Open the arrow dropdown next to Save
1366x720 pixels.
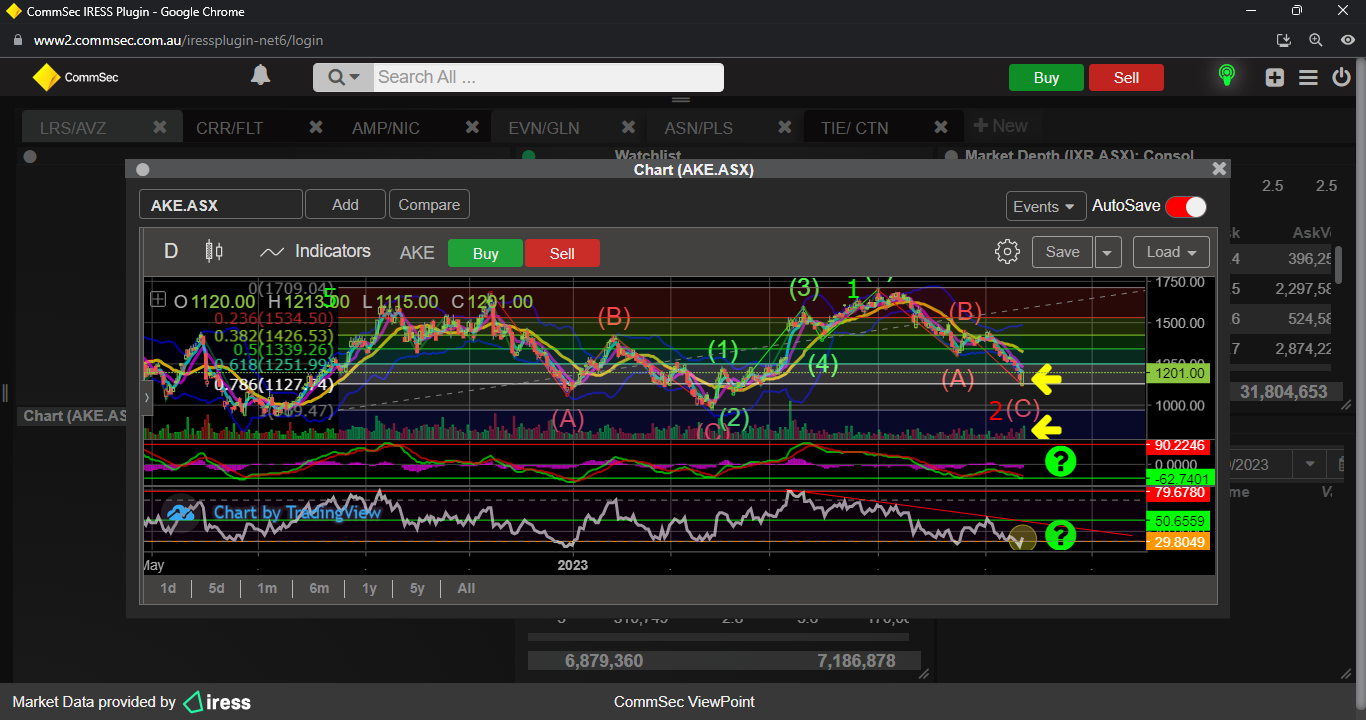[1108, 252]
